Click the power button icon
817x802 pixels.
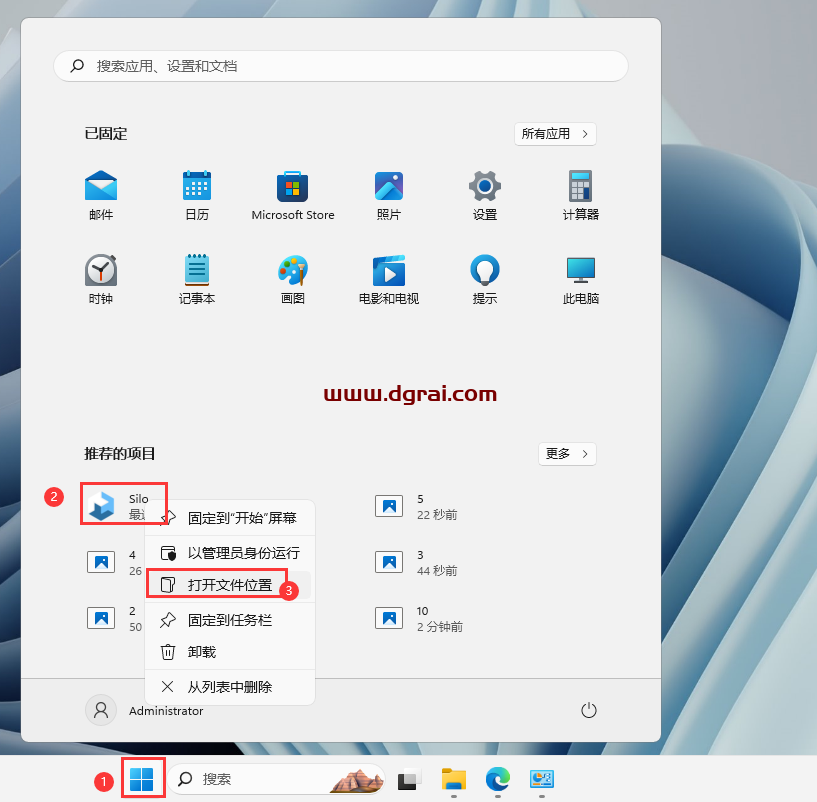point(588,710)
